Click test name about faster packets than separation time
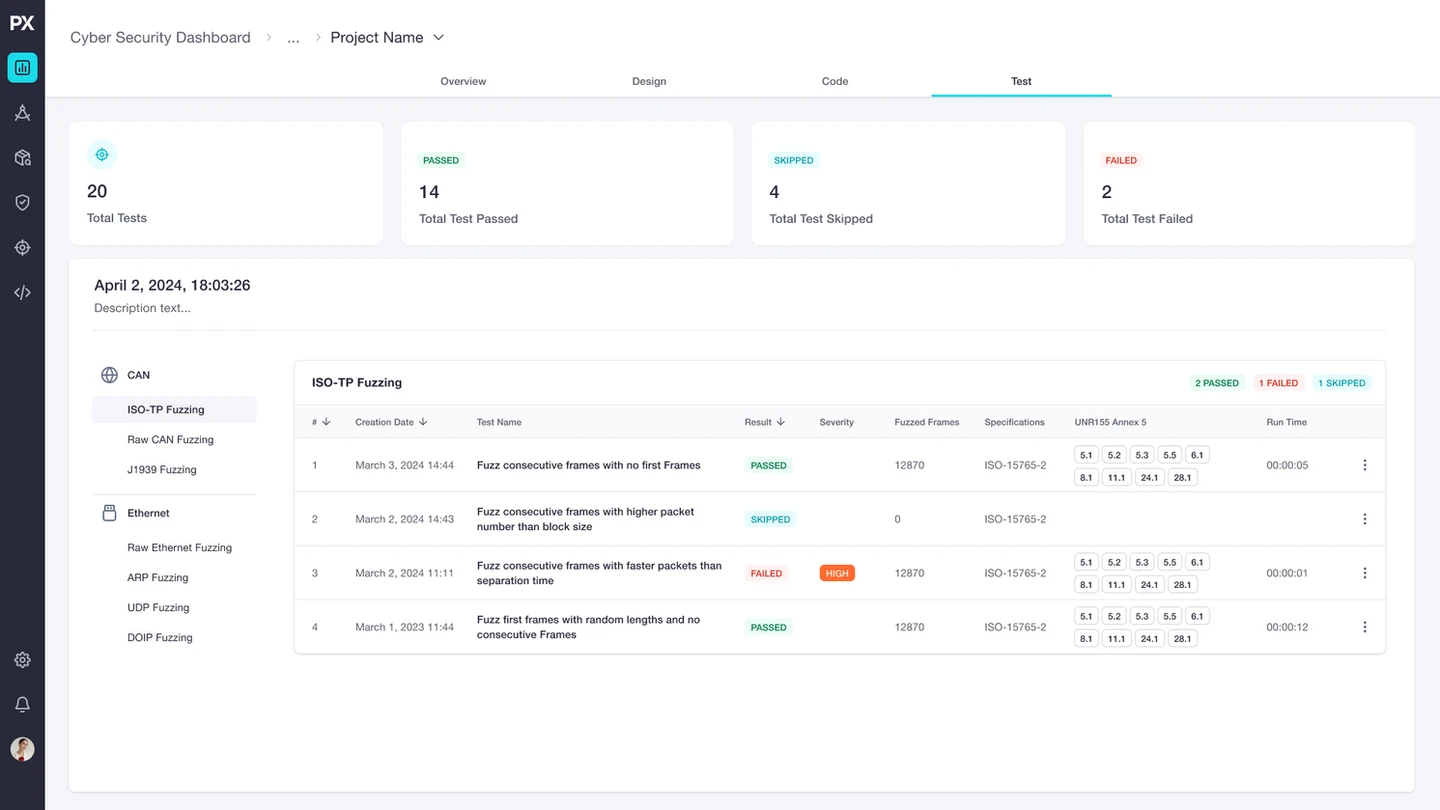The width and height of the screenshot is (1440, 810). (599, 573)
